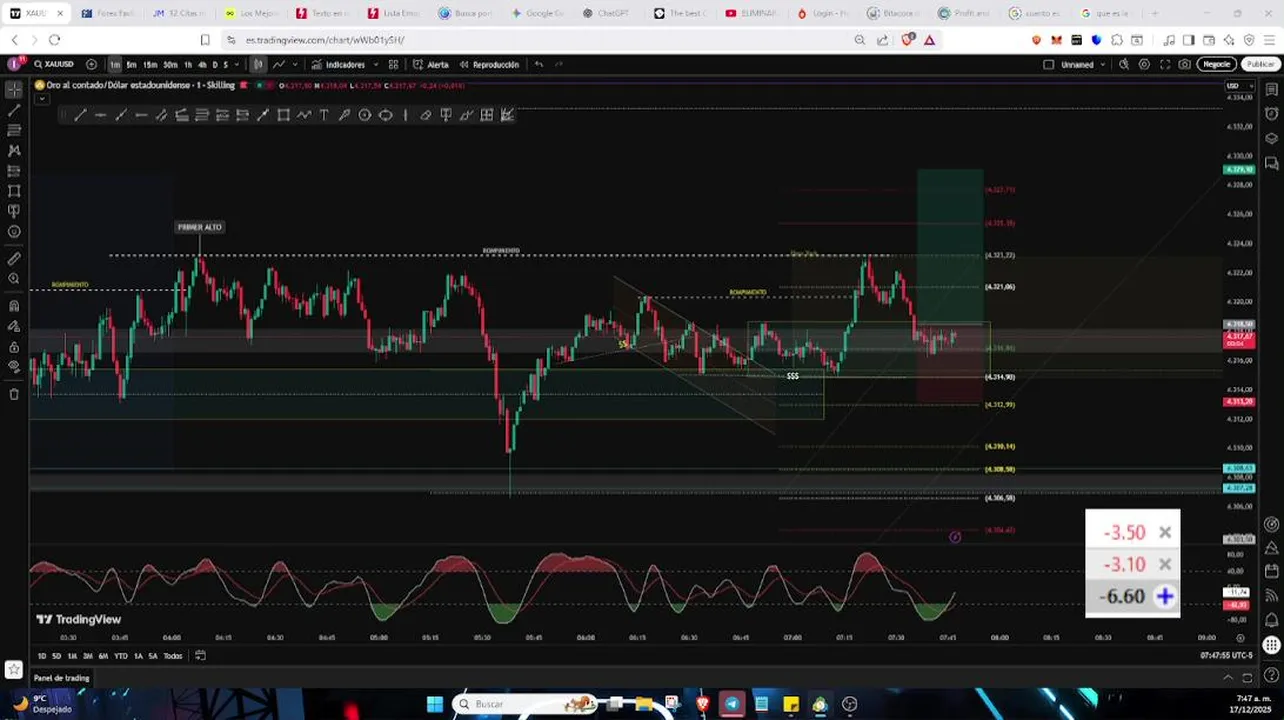Open the chart style dropdown arrow
1284x720 pixels.
[x=295, y=64]
